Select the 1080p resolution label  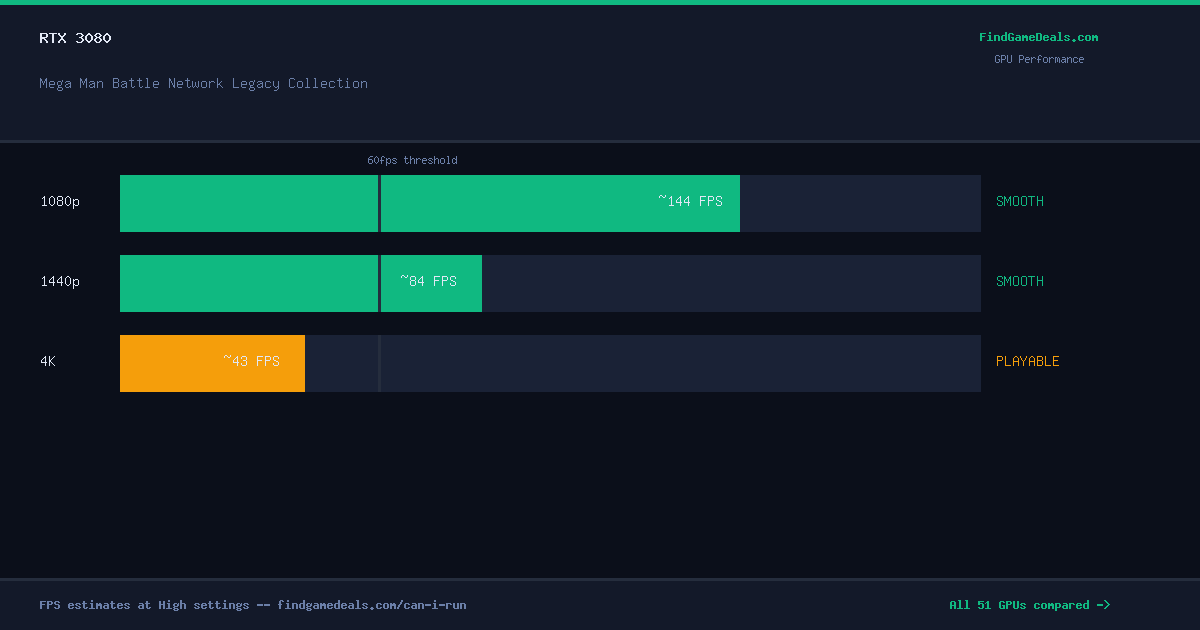[60, 201]
